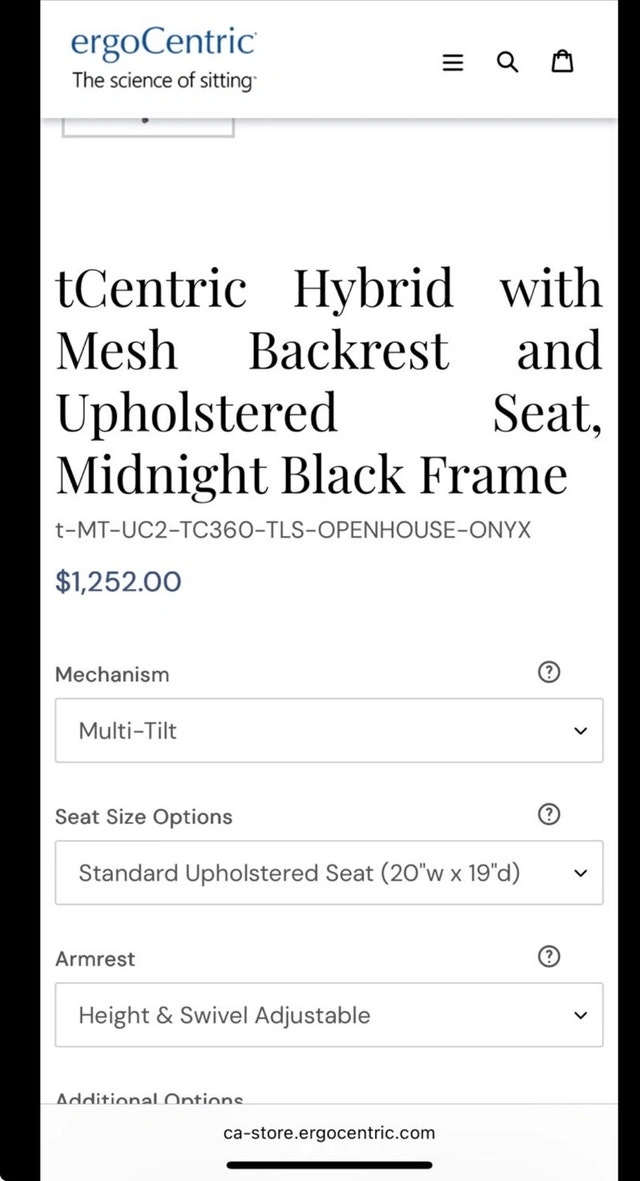640x1181 pixels.
Task: Open the hamburger navigation menu
Action: tap(453, 63)
